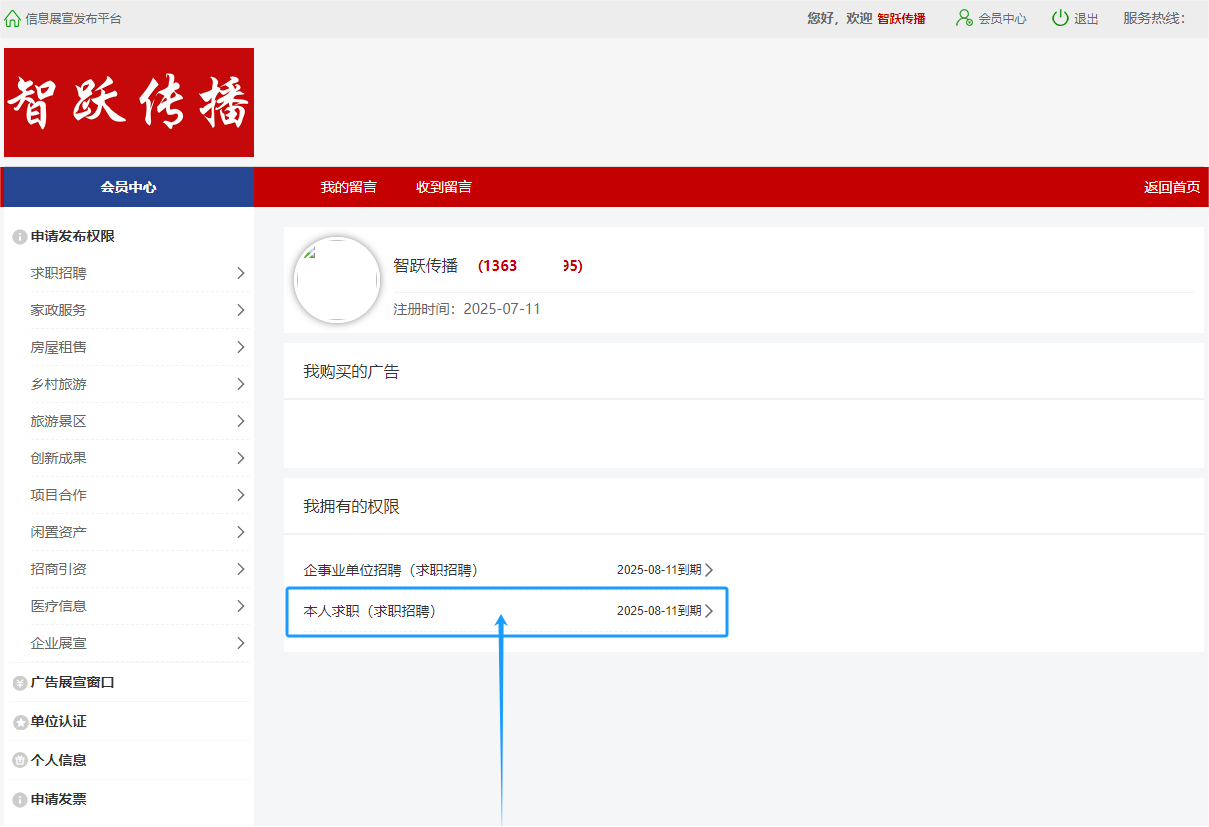
Task: Click 退出 to log out
Action: click(1086, 19)
